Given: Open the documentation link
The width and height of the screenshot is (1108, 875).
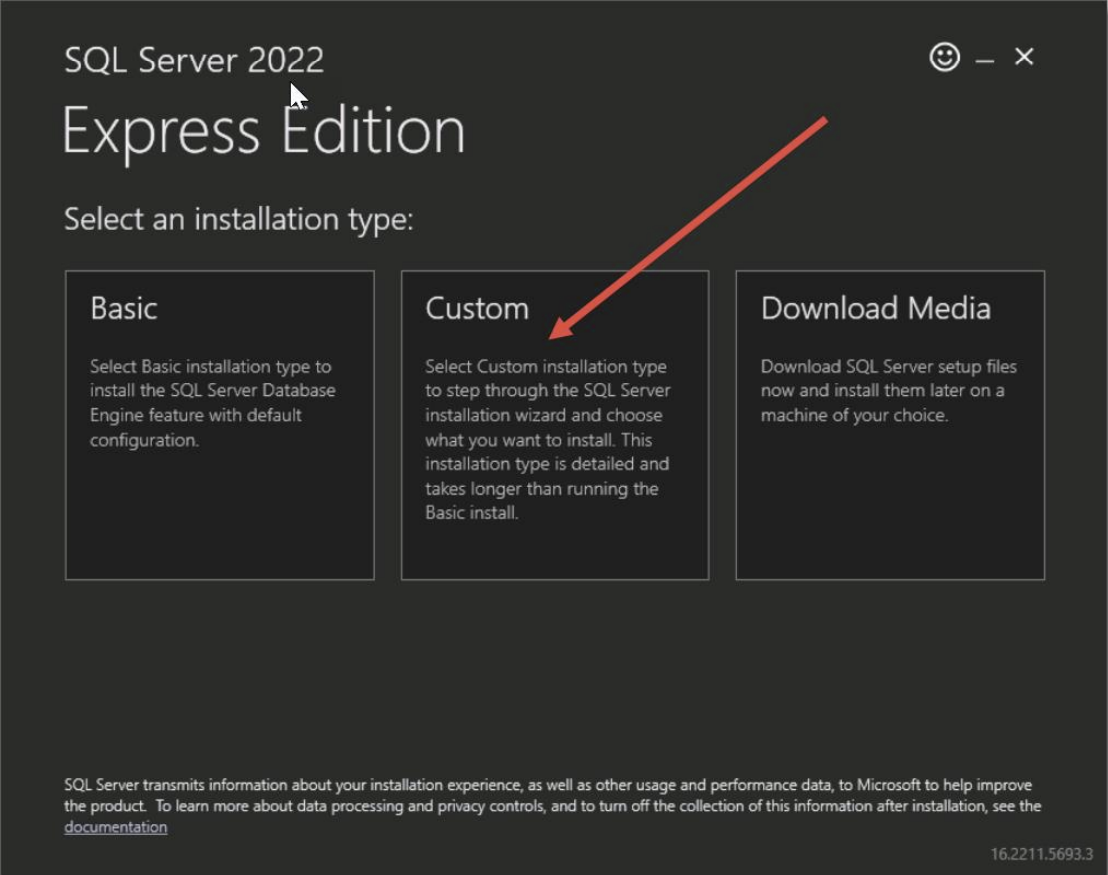Looking at the screenshot, I should [116, 827].
